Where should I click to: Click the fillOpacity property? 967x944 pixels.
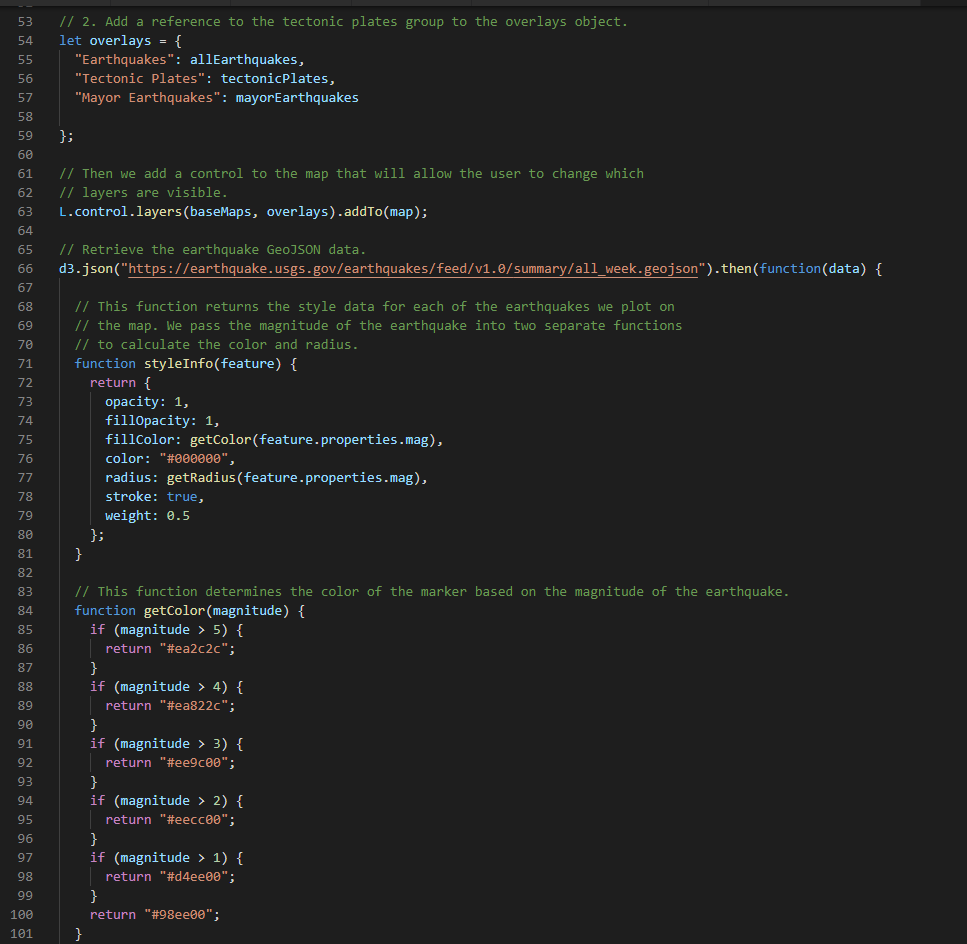[x=147, y=421]
